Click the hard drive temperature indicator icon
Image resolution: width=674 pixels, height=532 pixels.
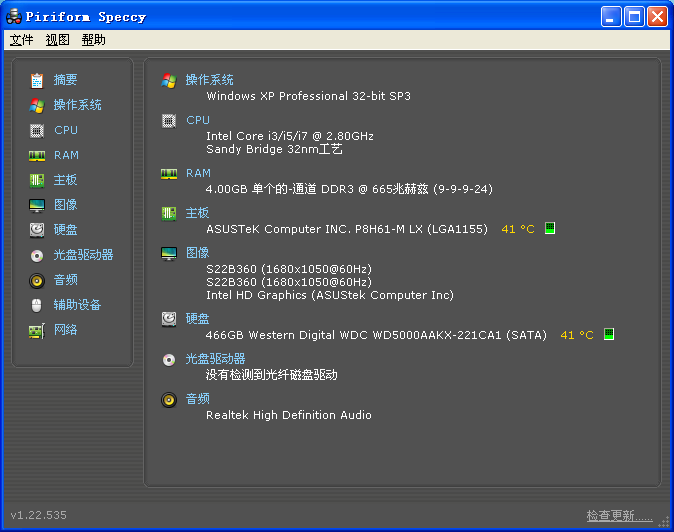coord(609,335)
